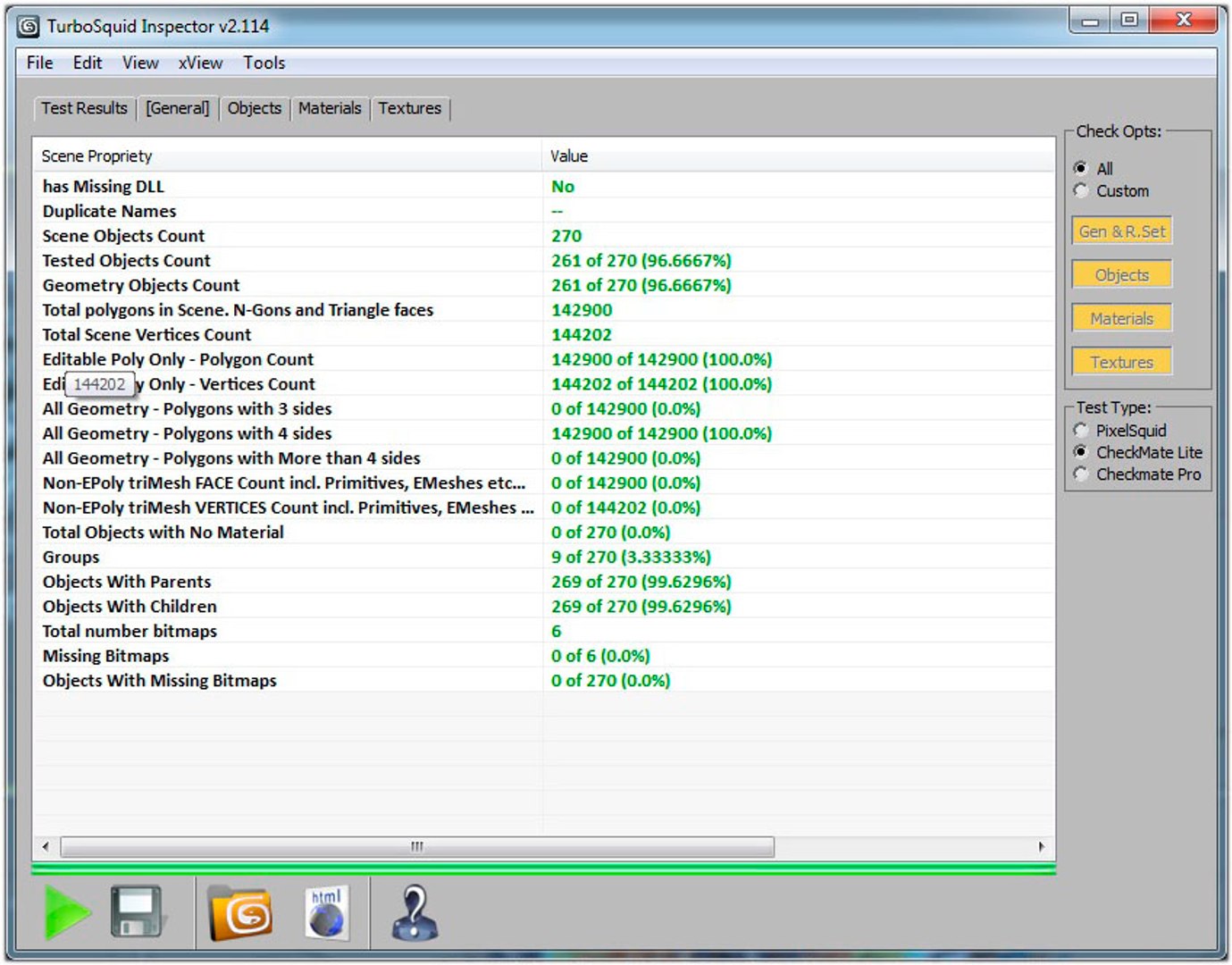Minimize the TurboSquid Inspector window
1232x965 pixels.
click(1090, 21)
